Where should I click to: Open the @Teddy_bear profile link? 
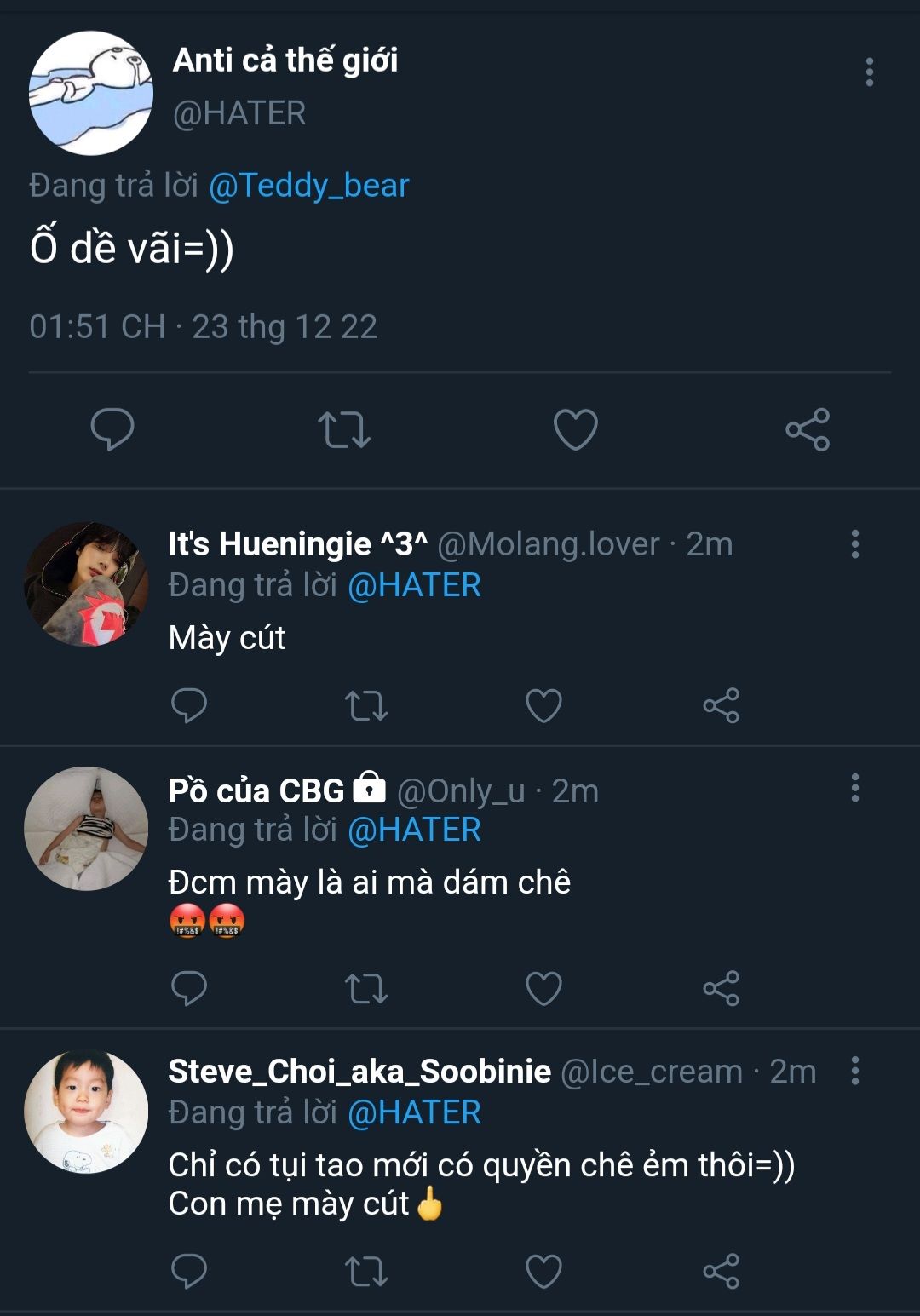309,186
